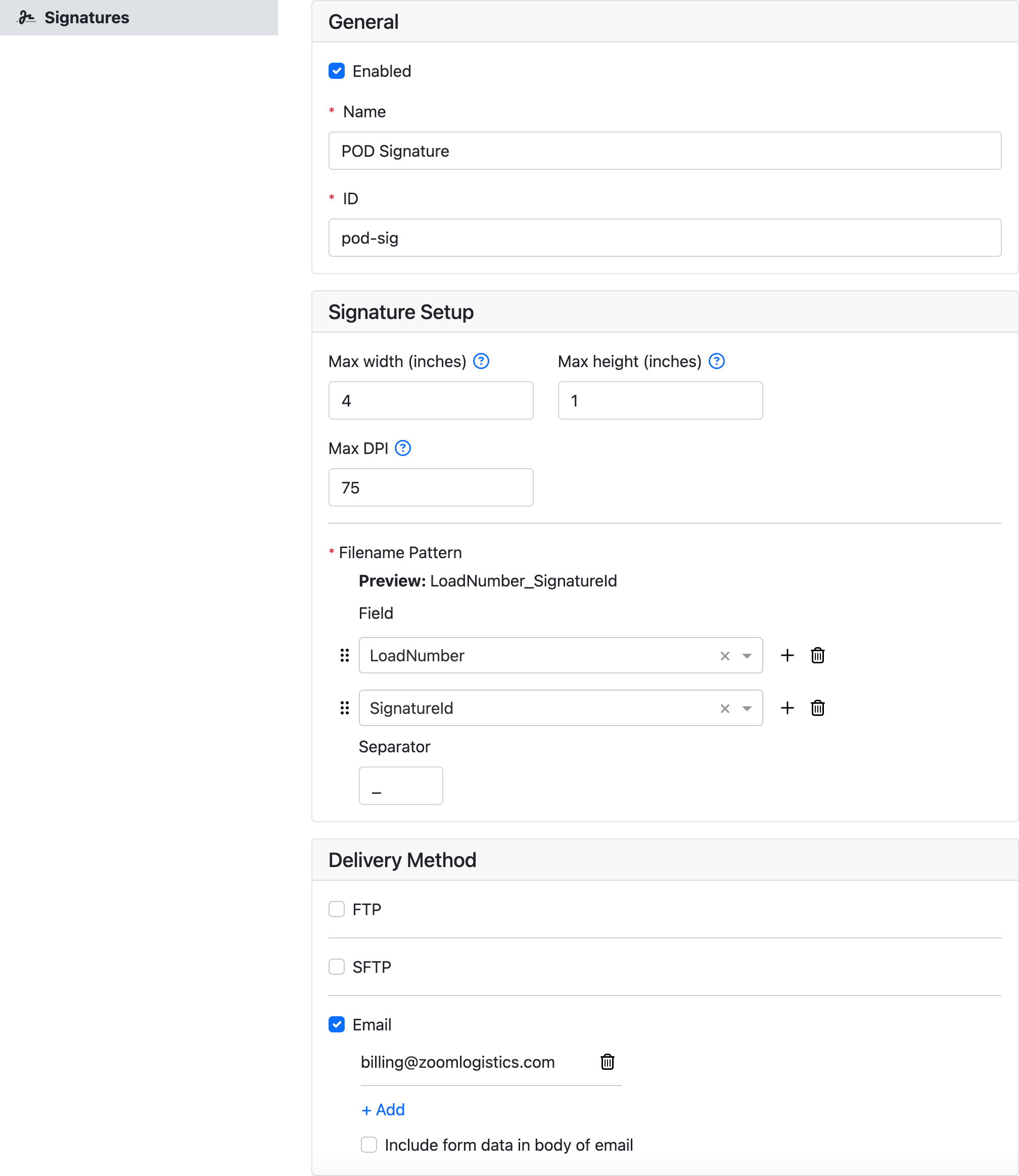Open Signatures in the sidebar
The height and width of the screenshot is (1176, 1019).
[86, 18]
